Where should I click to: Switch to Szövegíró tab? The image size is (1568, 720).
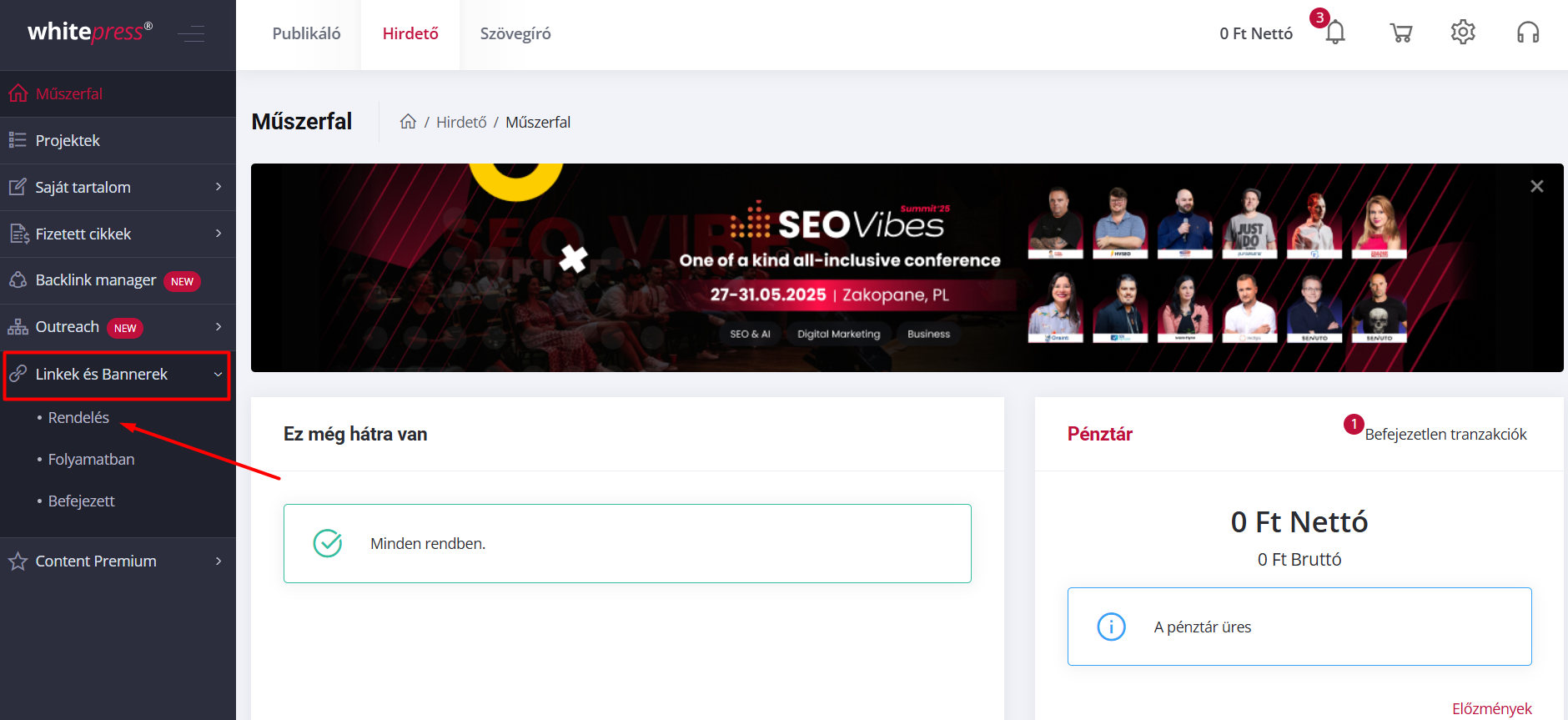[x=515, y=34]
